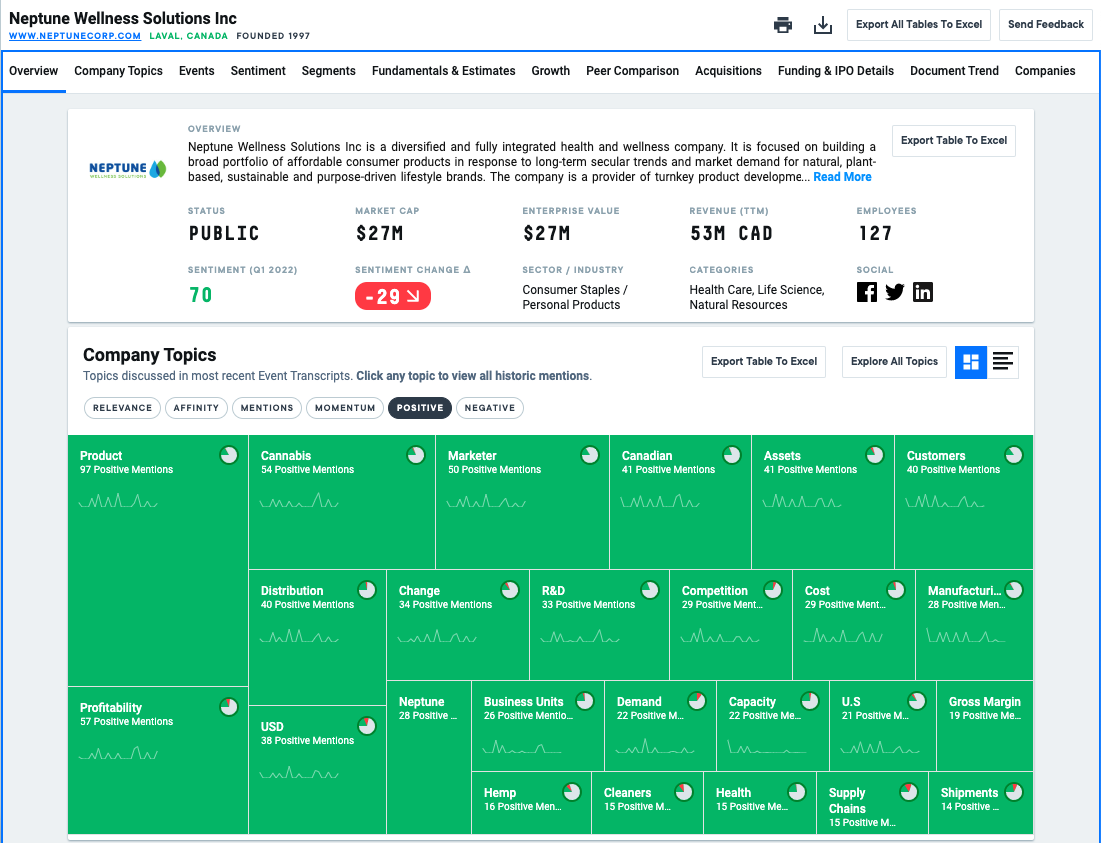Click the Cleaners tile pie chart icon

click(684, 792)
